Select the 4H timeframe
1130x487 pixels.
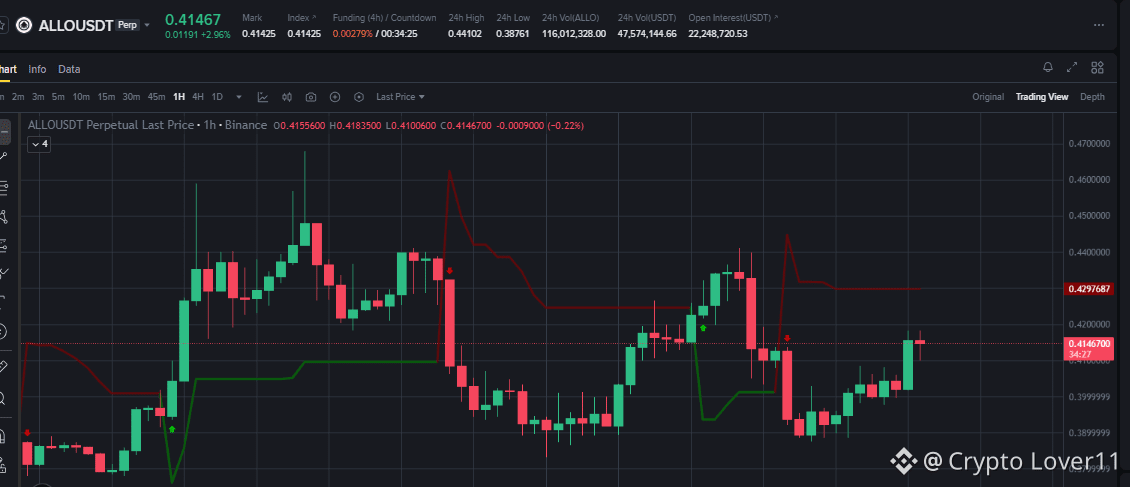198,97
